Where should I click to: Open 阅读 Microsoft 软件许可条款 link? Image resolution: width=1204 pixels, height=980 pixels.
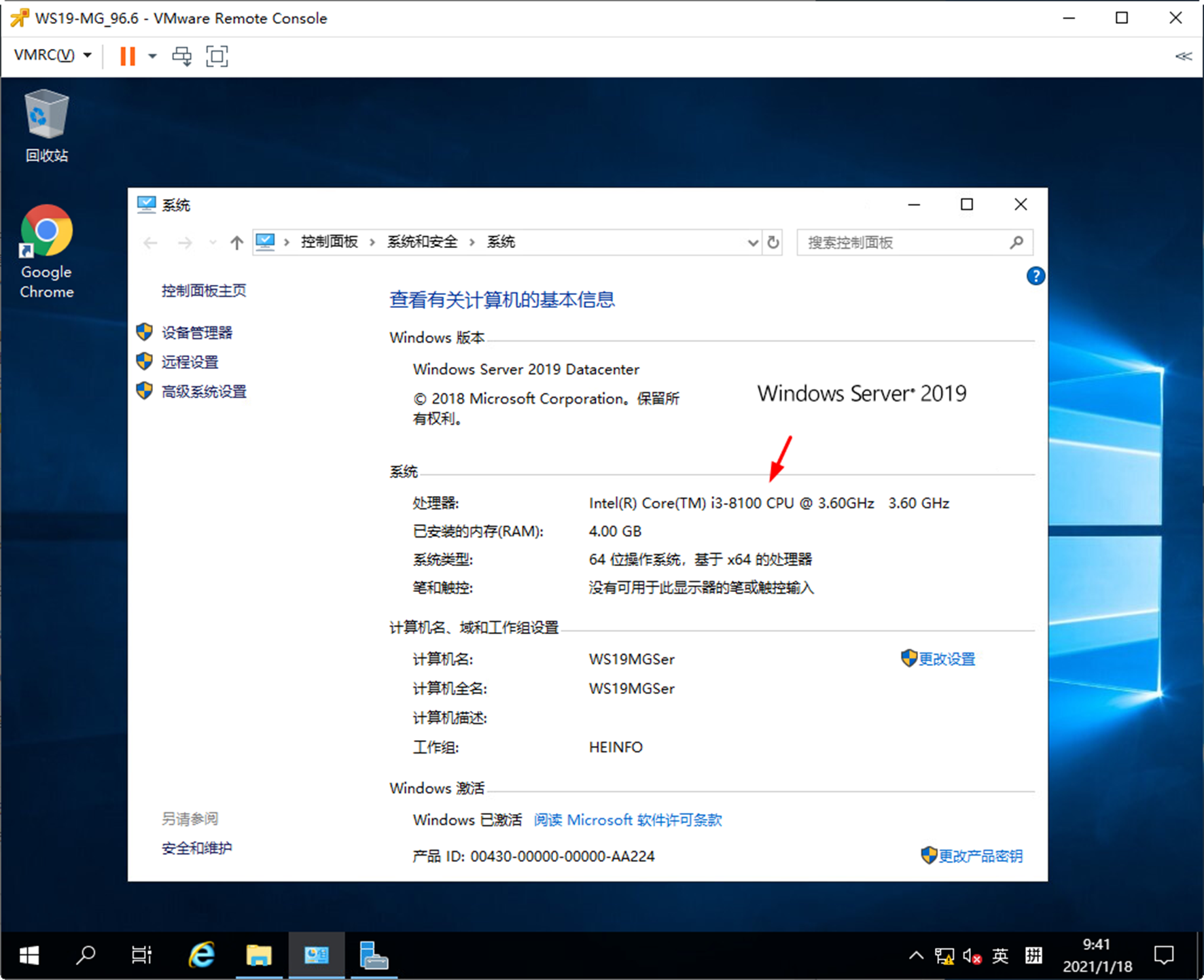coord(628,820)
